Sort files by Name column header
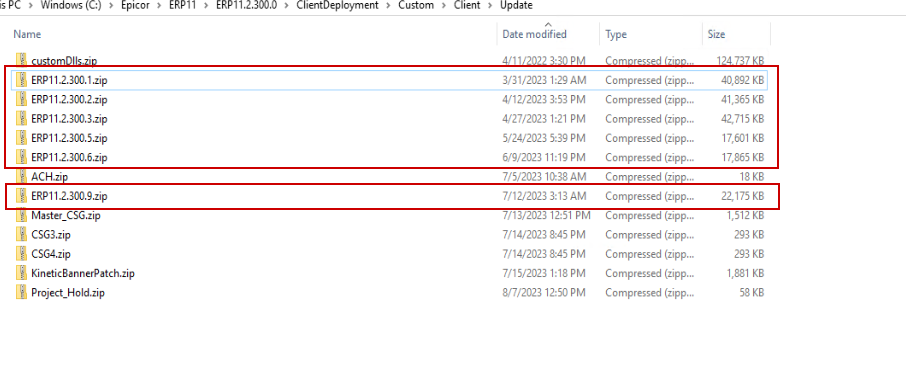This screenshot has height=378, width=906. [x=27, y=34]
